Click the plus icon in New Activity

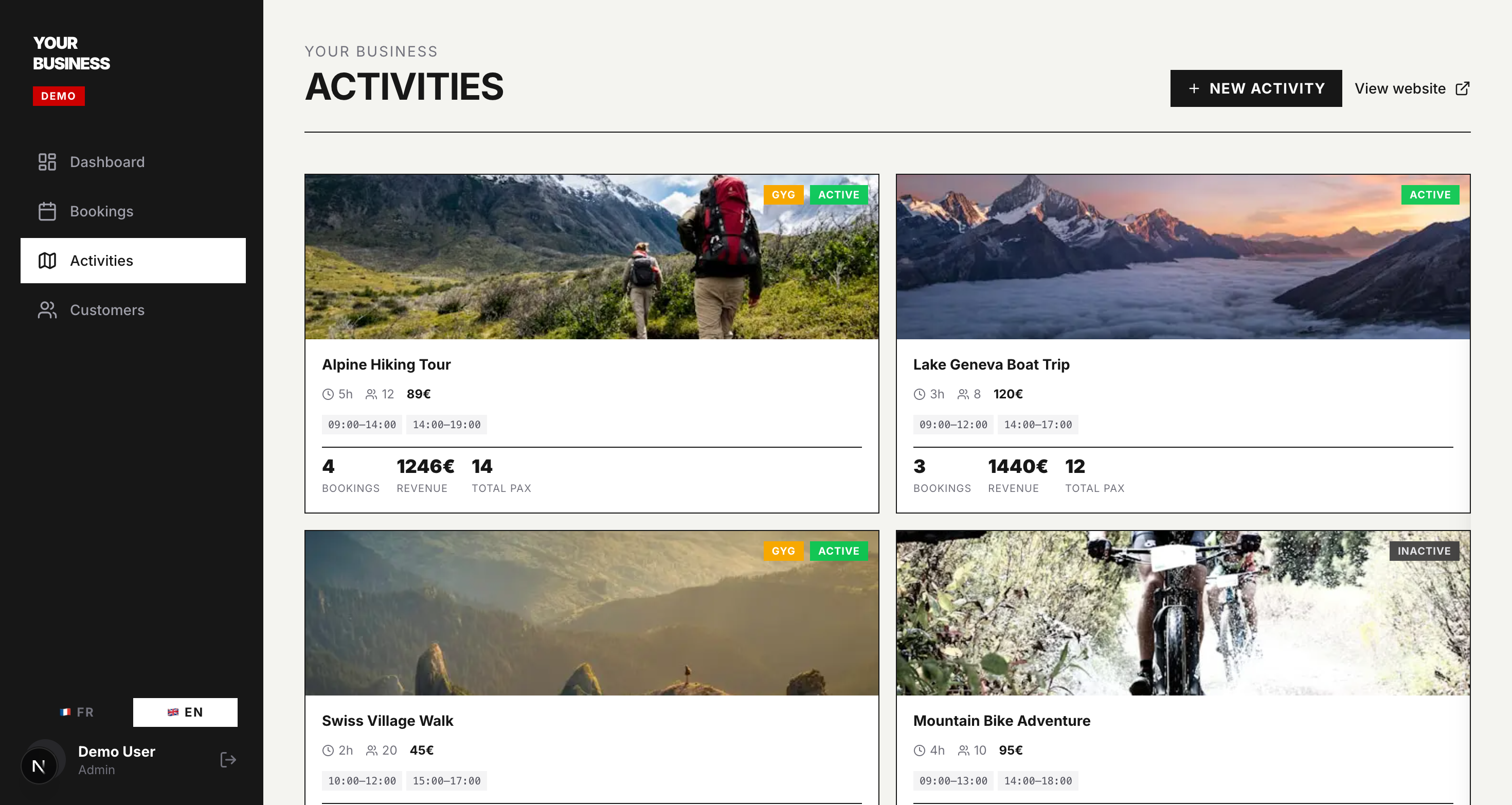coord(1194,88)
